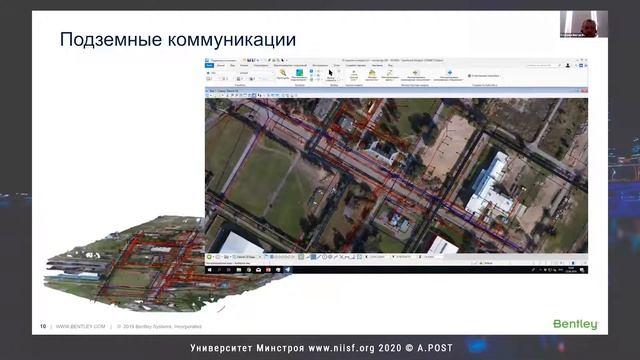This screenshot has width=640, height=360.
Task: Click the blue square snap icon in status bar
Action: (x=313, y=257)
